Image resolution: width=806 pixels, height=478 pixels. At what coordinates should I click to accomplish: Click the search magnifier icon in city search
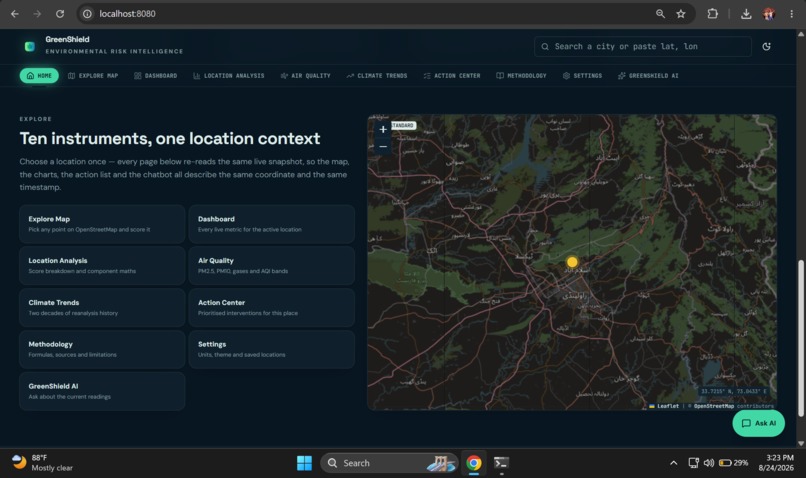[545, 46]
